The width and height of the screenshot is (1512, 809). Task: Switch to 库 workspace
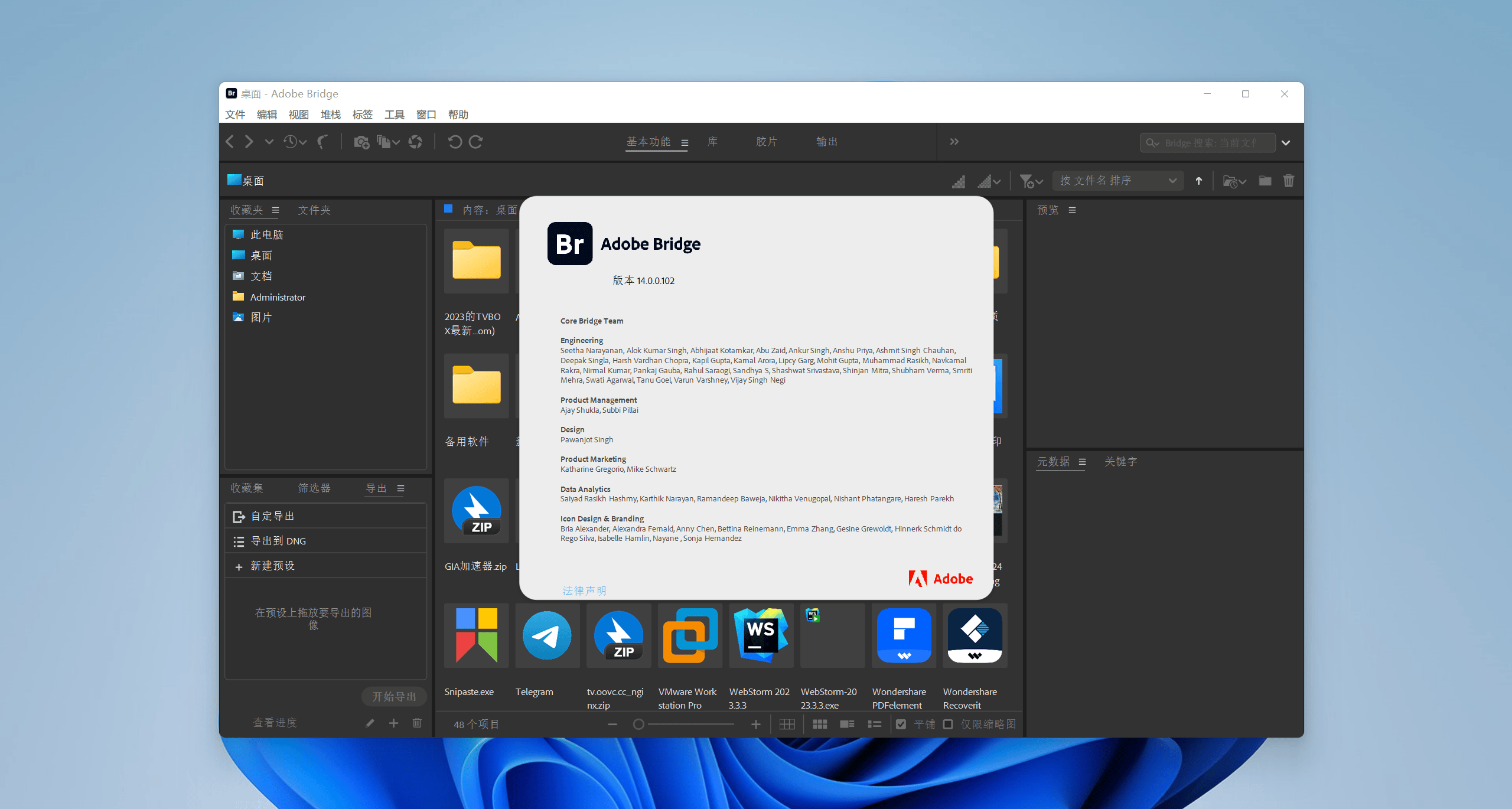(x=713, y=142)
